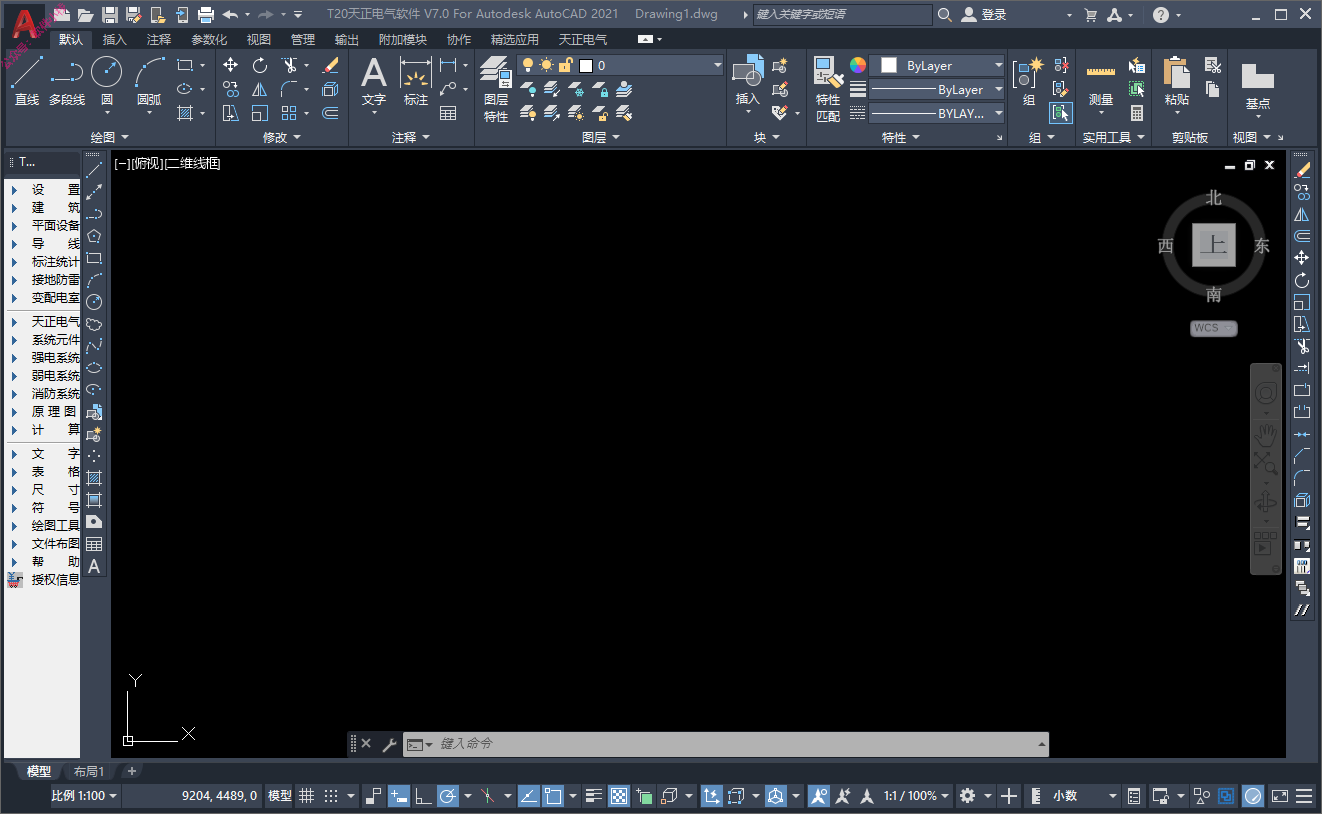Click the Undo arrow in quick access toolbar
This screenshot has height=814, width=1322.
230,14
